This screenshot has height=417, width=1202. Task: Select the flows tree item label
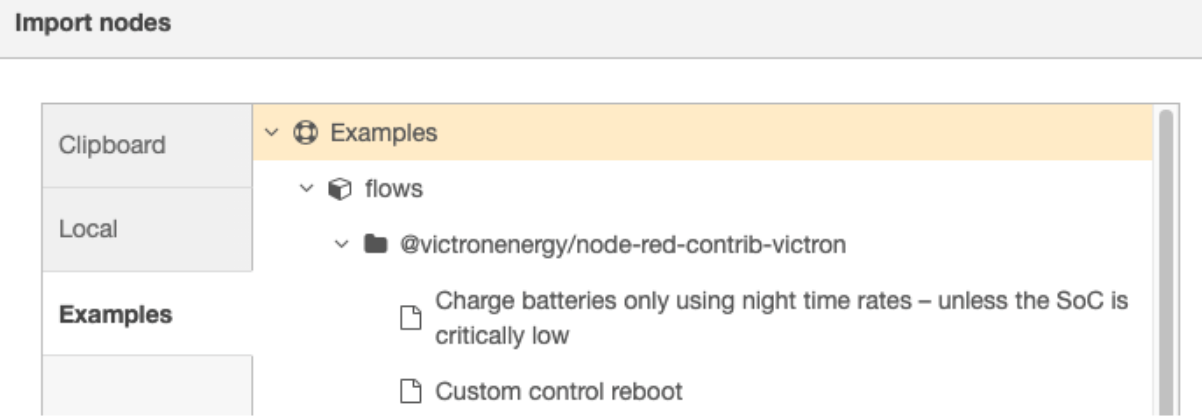pyautogui.click(x=394, y=189)
